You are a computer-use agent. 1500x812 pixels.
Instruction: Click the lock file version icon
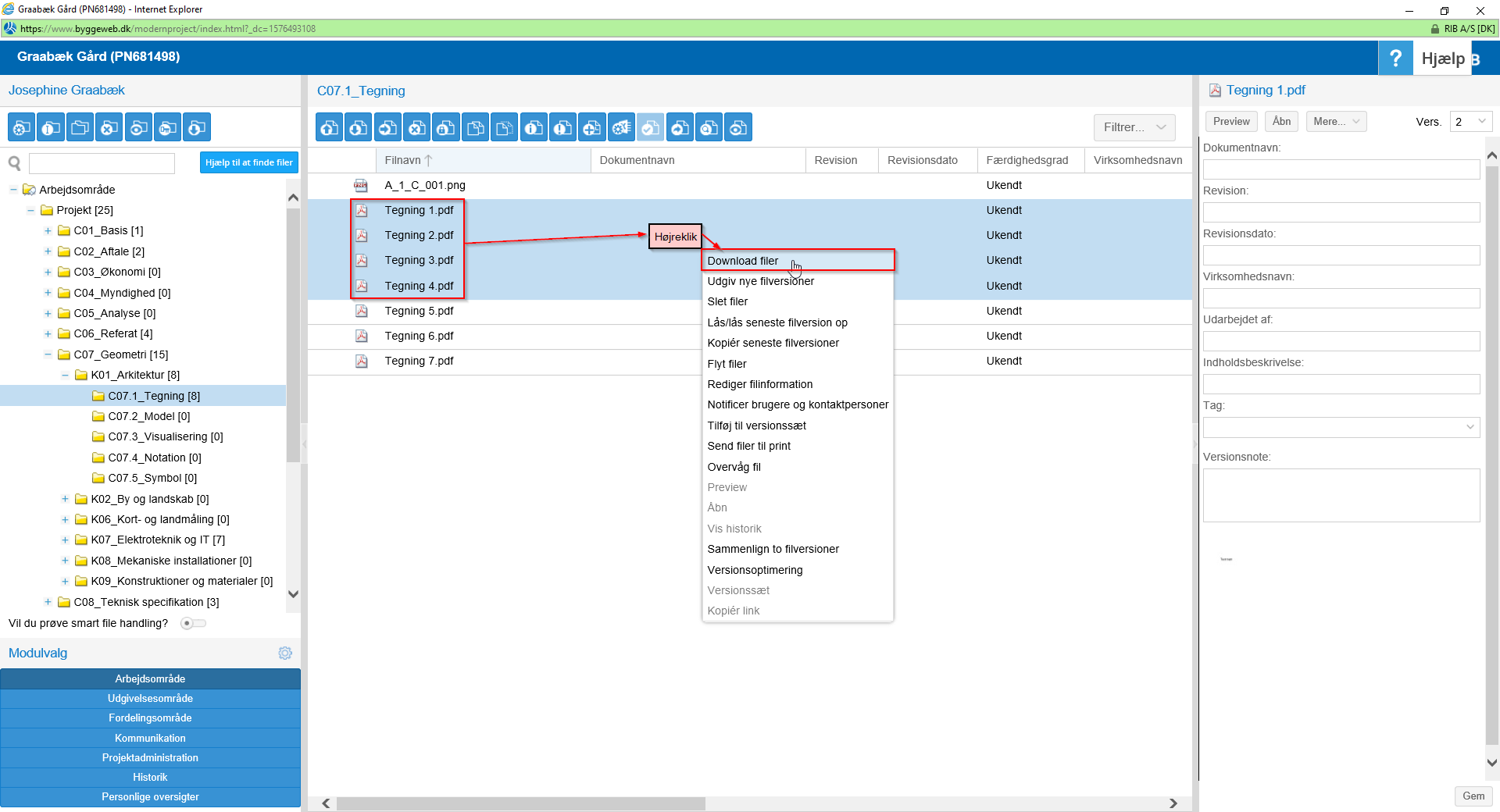tap(446, 128)
